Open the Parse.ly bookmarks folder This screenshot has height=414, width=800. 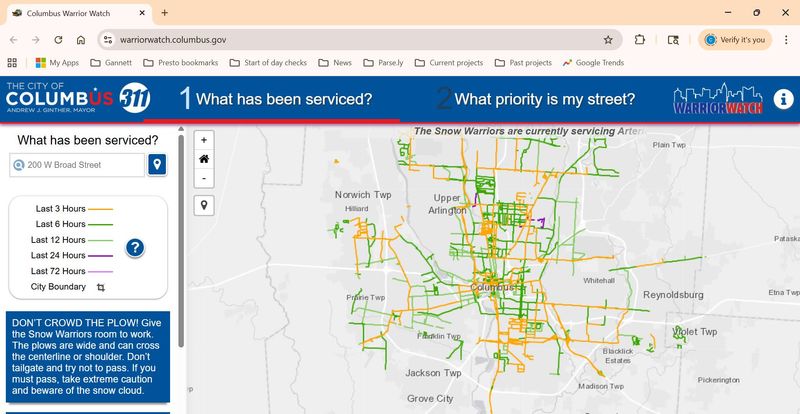tap(383, 63)
